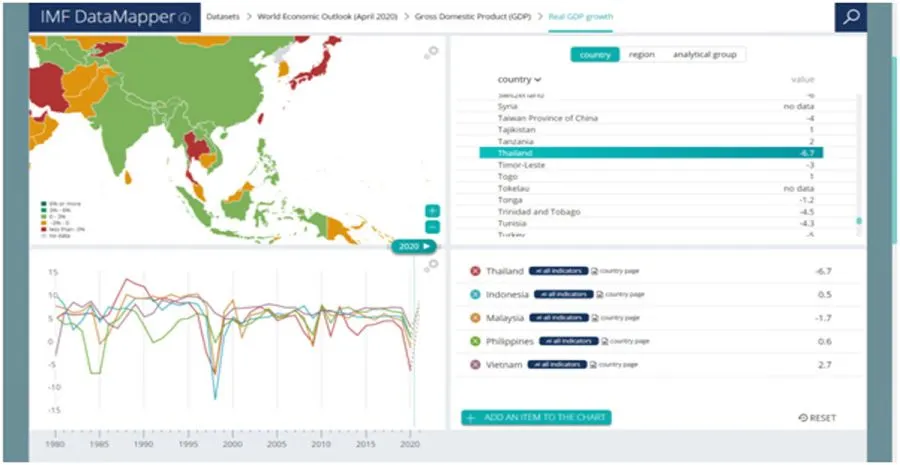This screenshot has width=900, height=465.
Task: Open all indicators for Philippines
Action: (568, 341)
